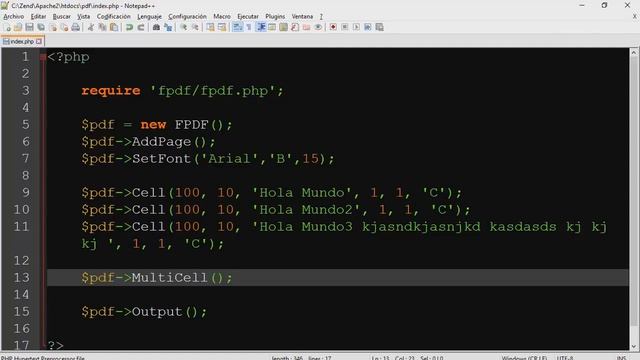The image size is (640, 360).
Task: Open the Function list icon
Action: click(295, 27)
